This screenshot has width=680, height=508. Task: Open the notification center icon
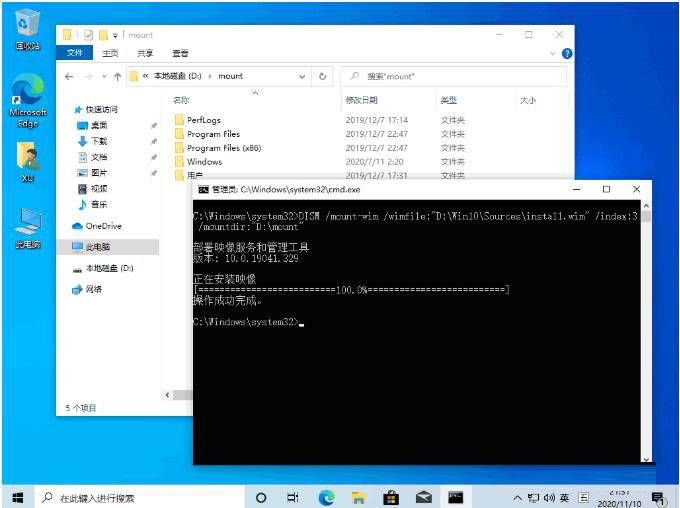coord(658,498)
